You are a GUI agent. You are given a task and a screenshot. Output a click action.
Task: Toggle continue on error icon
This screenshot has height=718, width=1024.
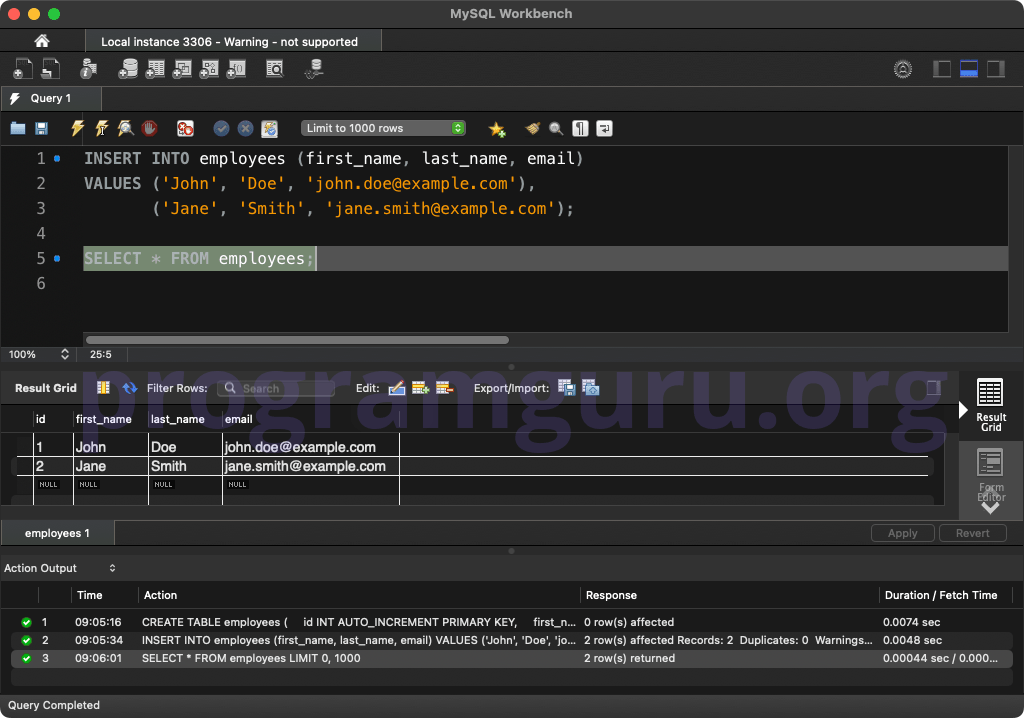click(185, 129)
